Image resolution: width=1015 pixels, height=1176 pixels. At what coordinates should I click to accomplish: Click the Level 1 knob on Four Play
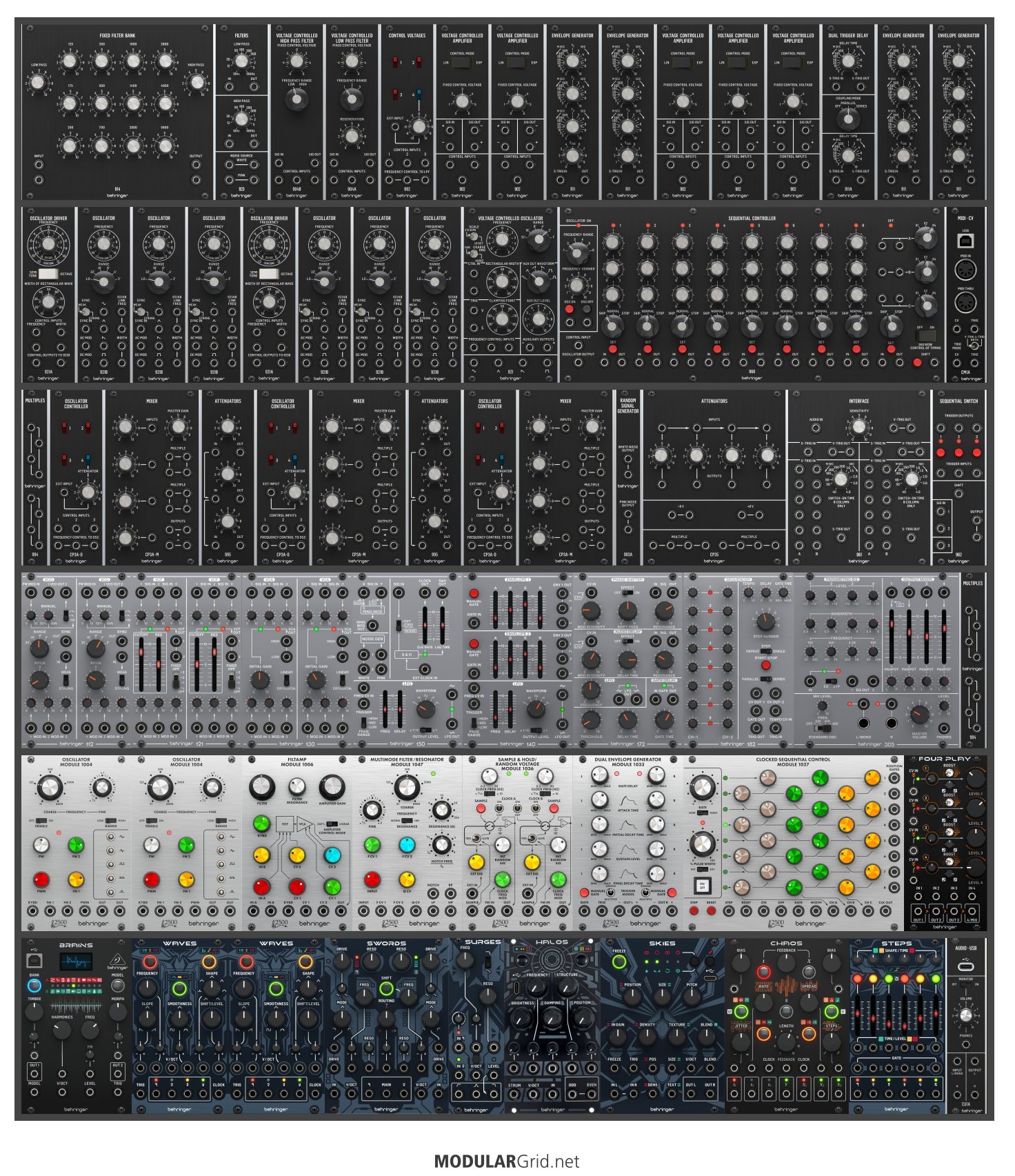pyautogui.click(x=976, y=778)
